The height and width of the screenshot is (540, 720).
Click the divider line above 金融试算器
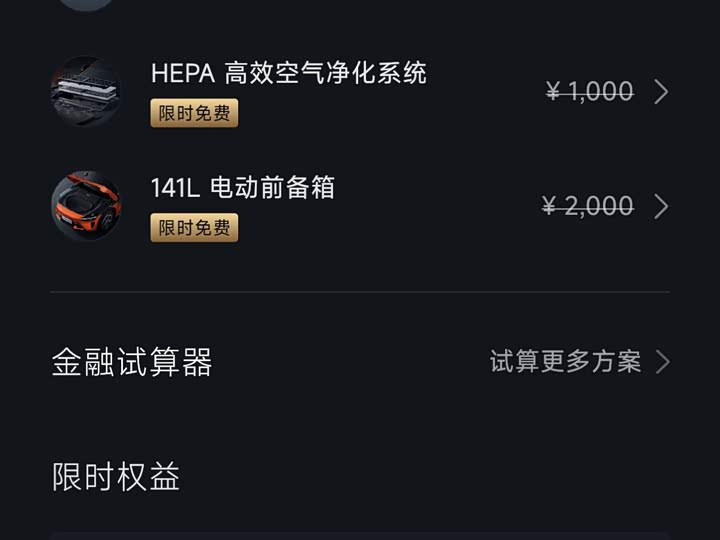360,292
